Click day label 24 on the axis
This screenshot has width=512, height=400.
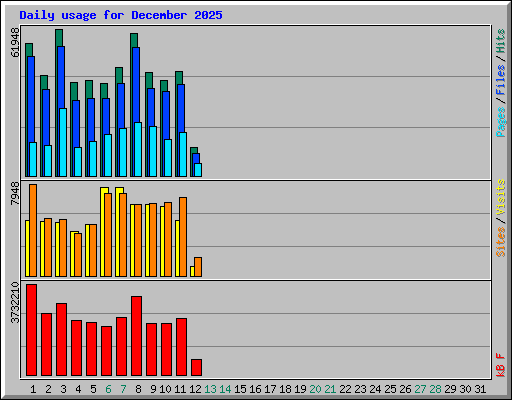coord(375,389)
